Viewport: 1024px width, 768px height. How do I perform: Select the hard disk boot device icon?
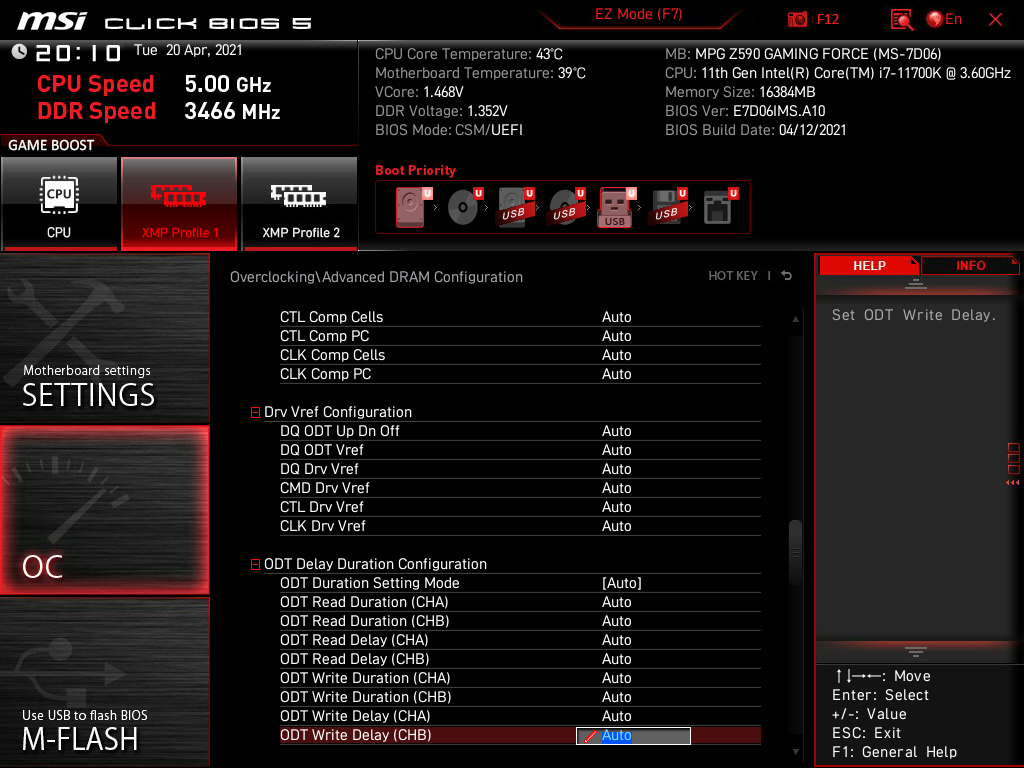(413, 207)
